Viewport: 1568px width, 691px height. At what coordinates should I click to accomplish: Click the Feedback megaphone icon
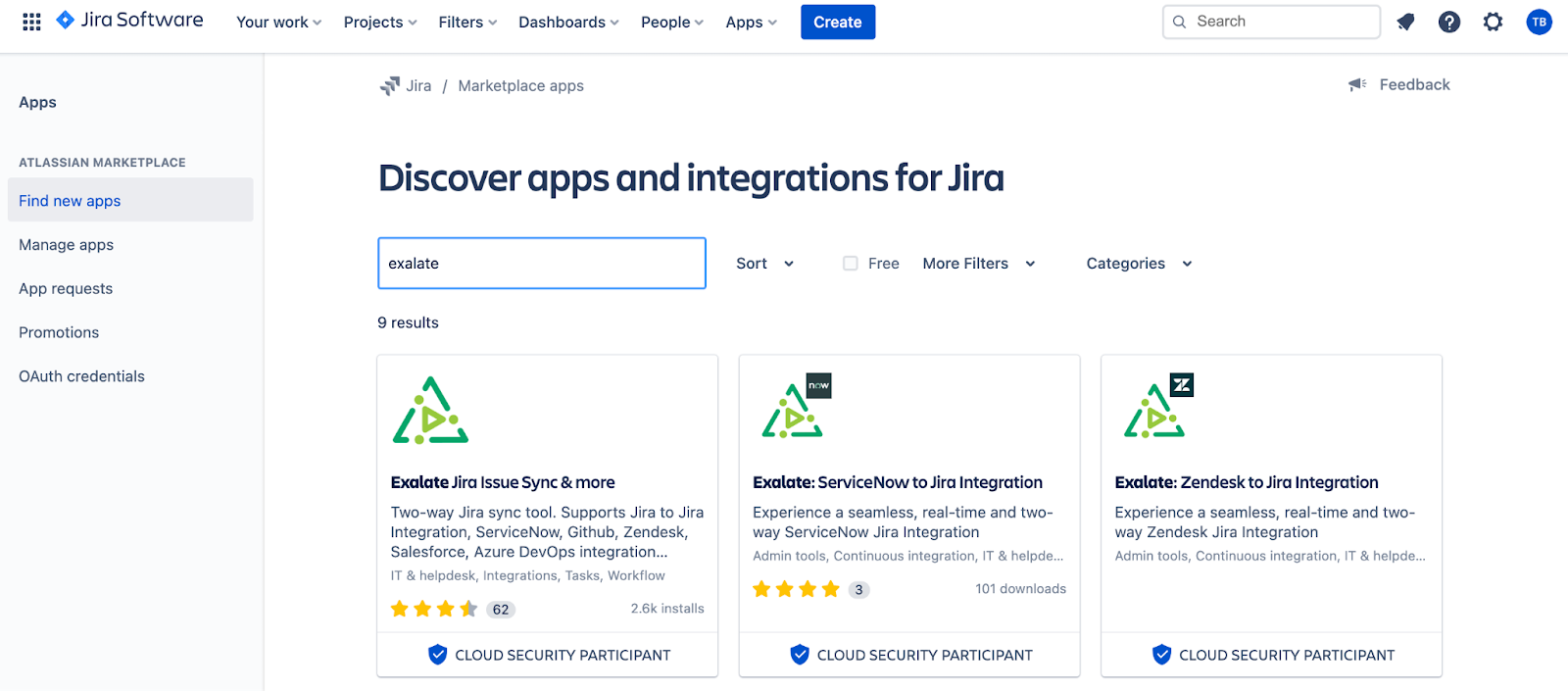[1357, 85]
